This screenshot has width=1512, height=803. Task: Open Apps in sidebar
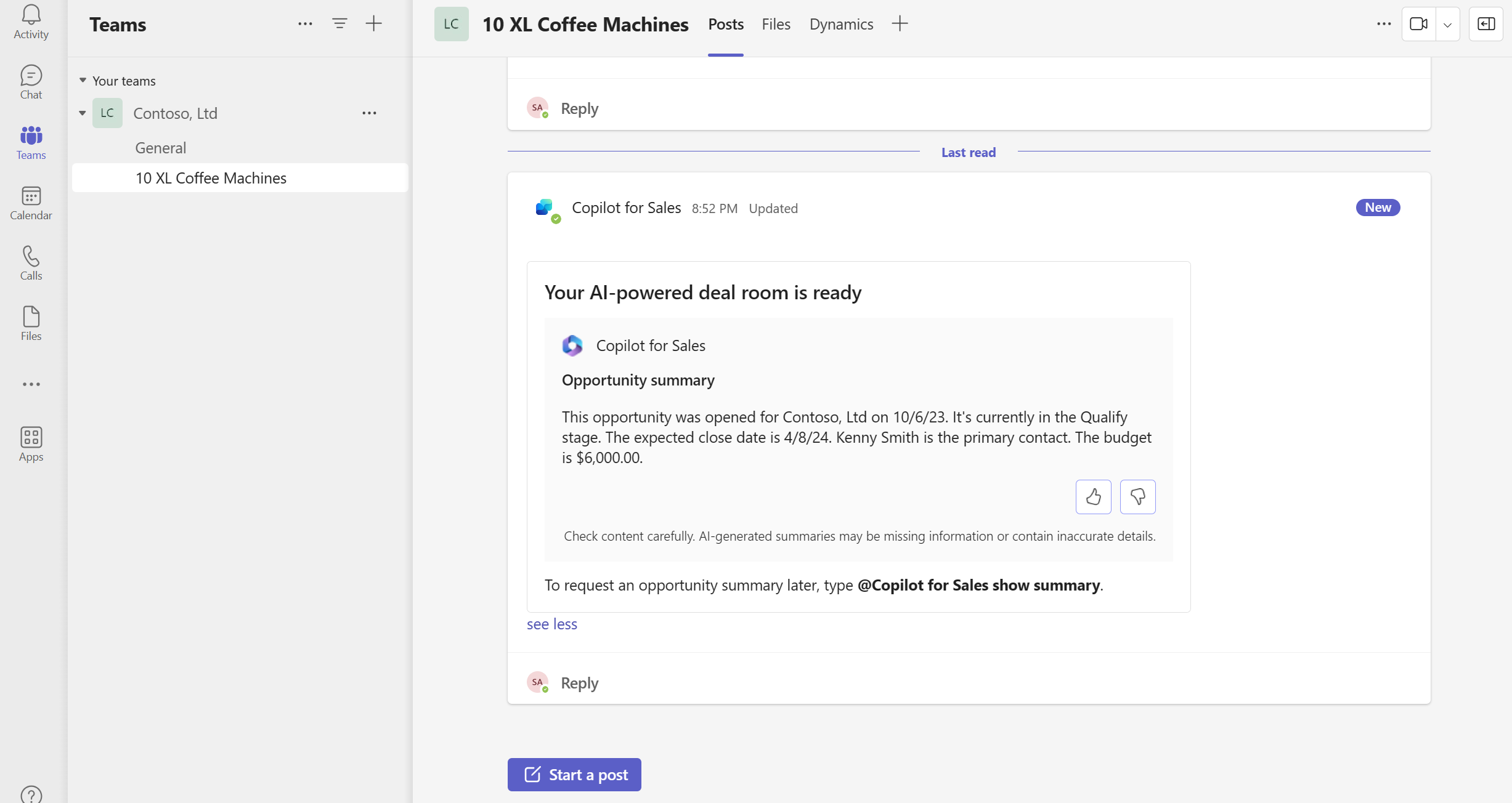coord(31,444)
